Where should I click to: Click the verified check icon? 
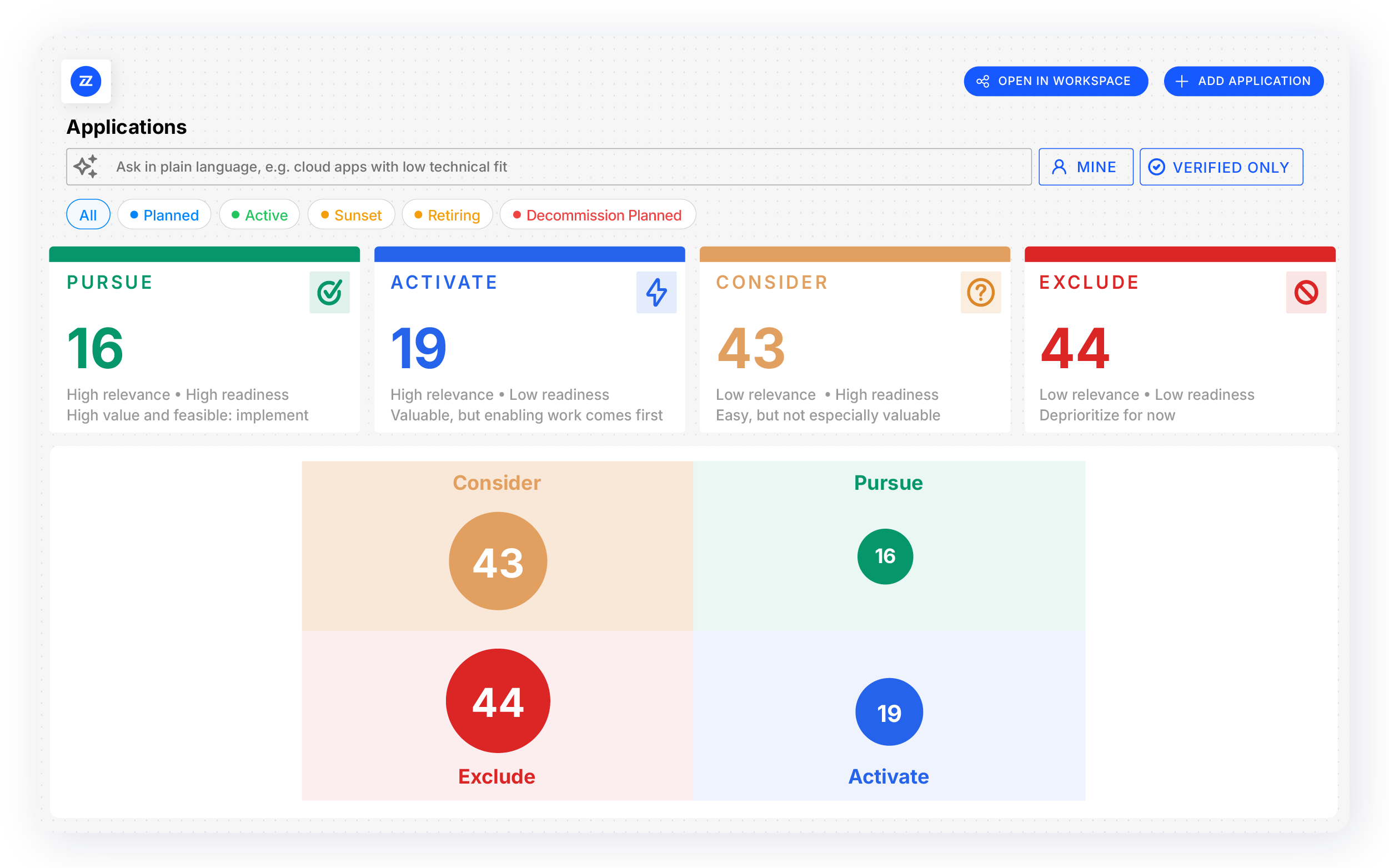tap(1156, 167)
